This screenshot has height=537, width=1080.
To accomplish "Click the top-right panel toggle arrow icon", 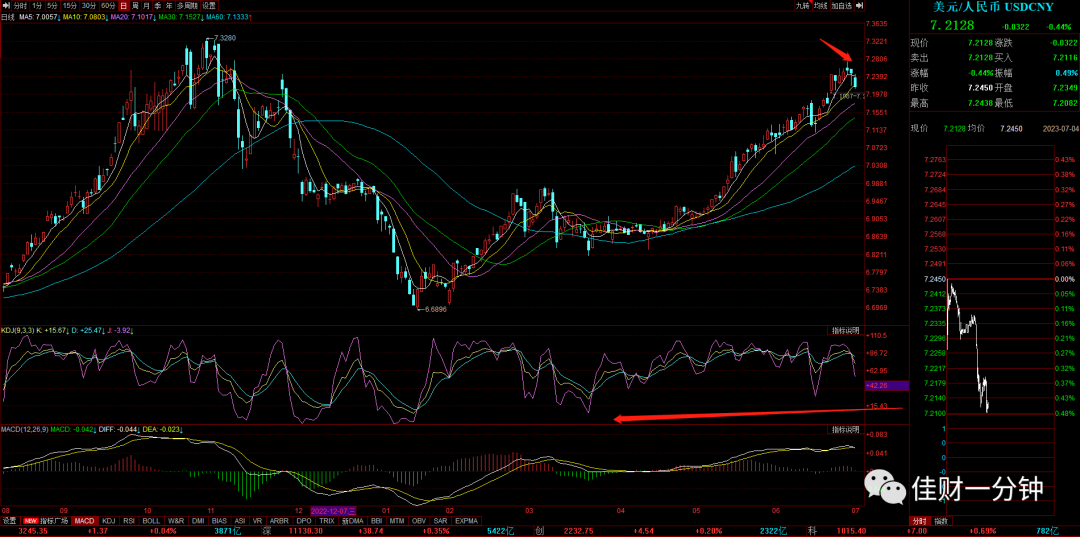I will tap(859, 6).
